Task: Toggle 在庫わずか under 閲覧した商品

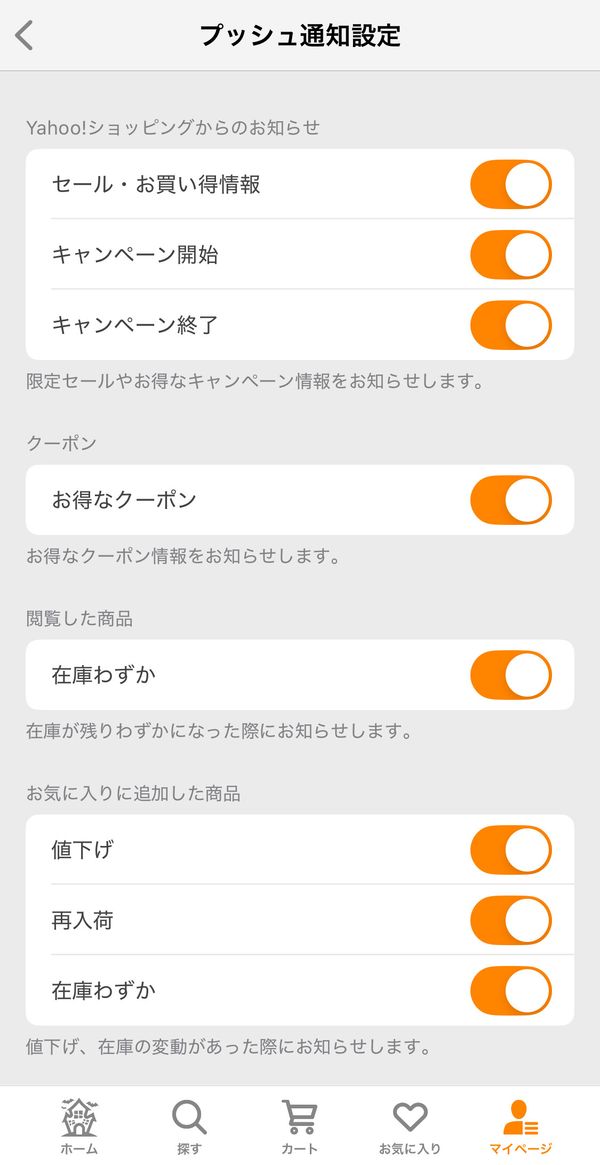Action: tap(511, 675)
